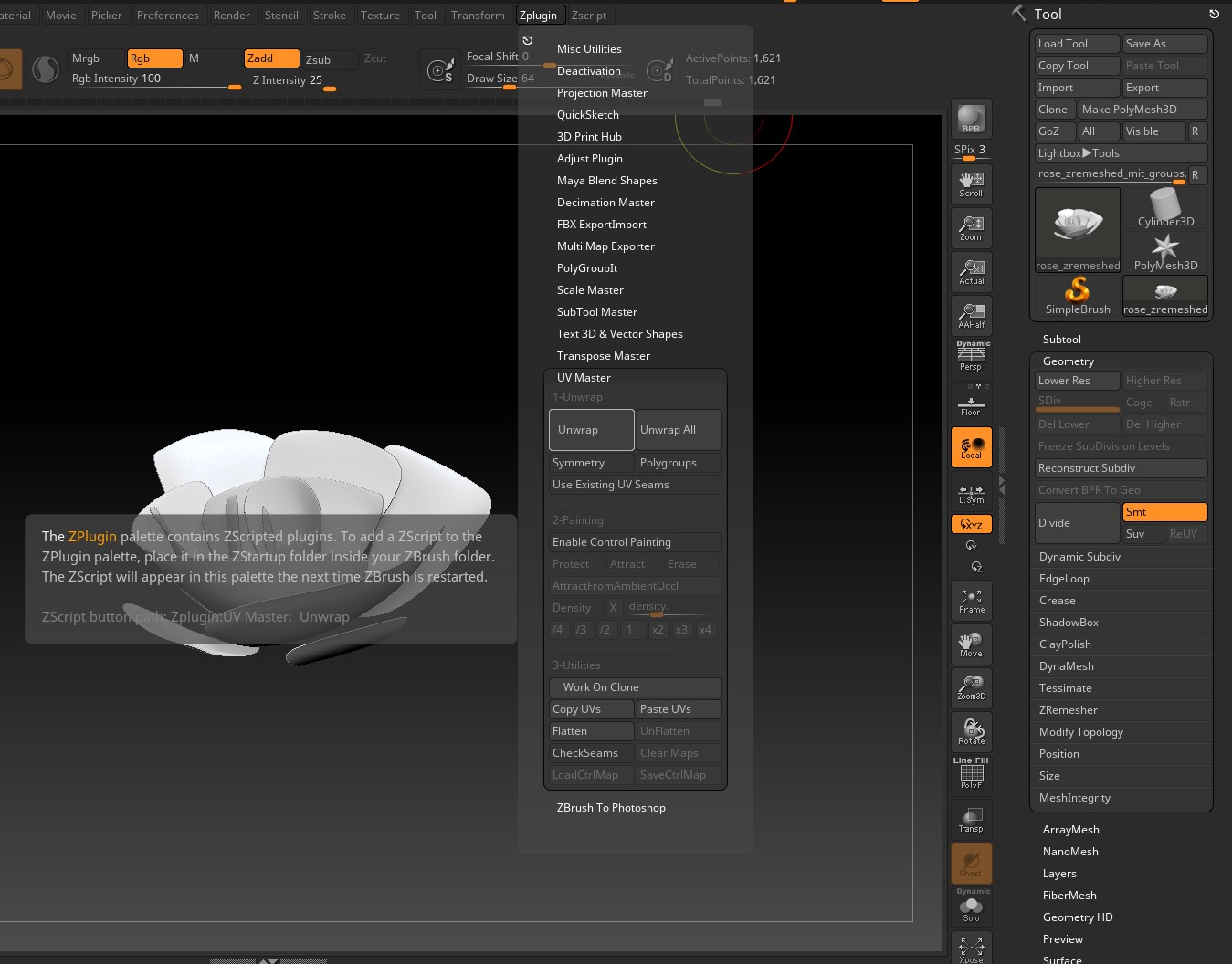Toggle Zsub mode

pyautogui.click(x=329, y=60)
